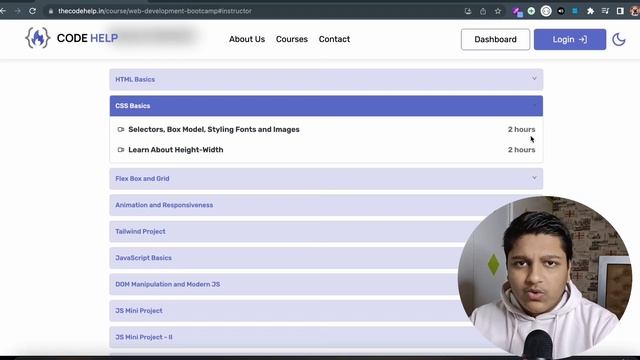Click video icon beside Selectors, Box Model lesson
This screenshot has width=640, height=360.
[x=120, y=129]
